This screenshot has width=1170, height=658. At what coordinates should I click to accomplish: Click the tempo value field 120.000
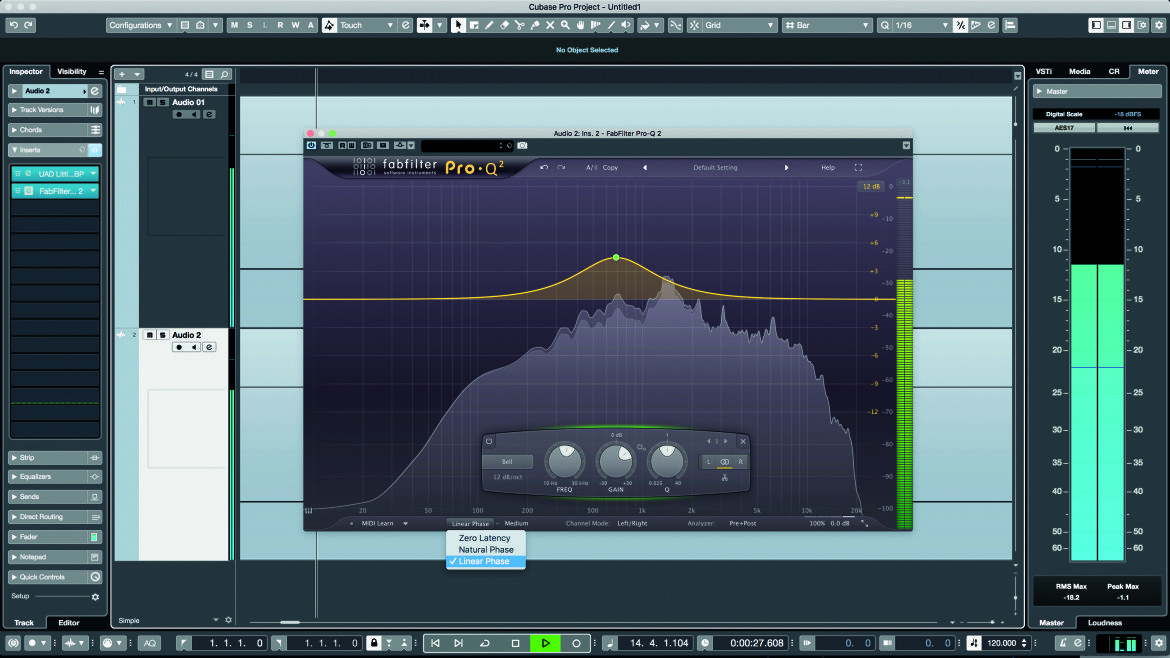click(x=1001, y=642)
